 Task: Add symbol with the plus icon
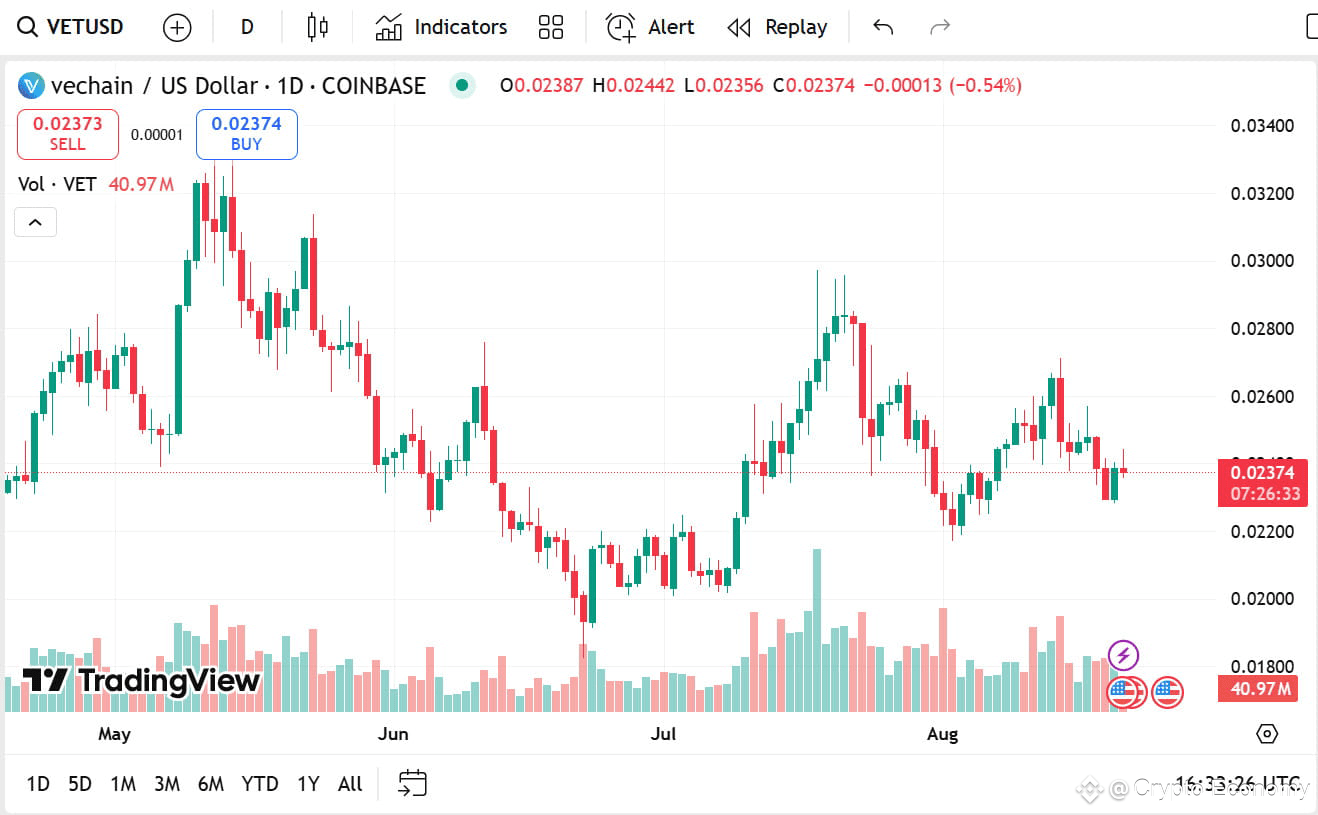tap(177, 28)
